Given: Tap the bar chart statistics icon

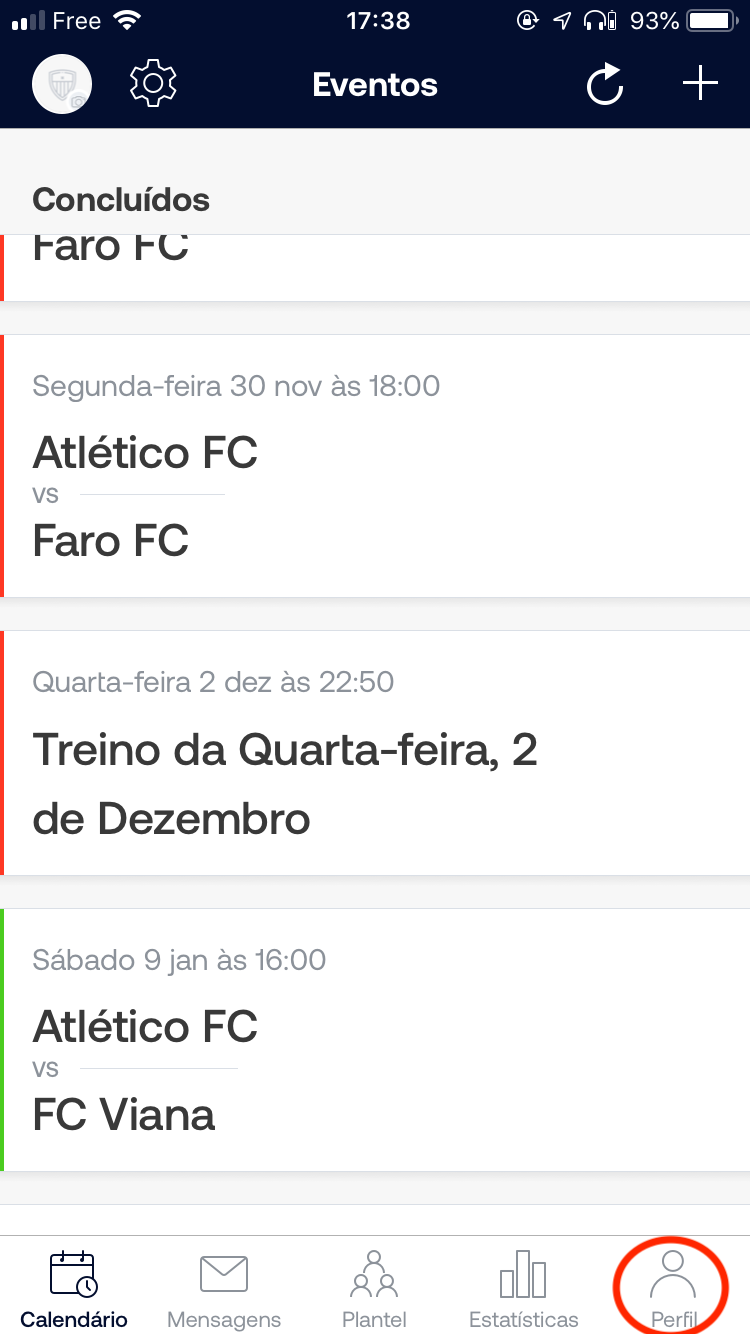Looking at the screenshot, I should coord(523,1273).
